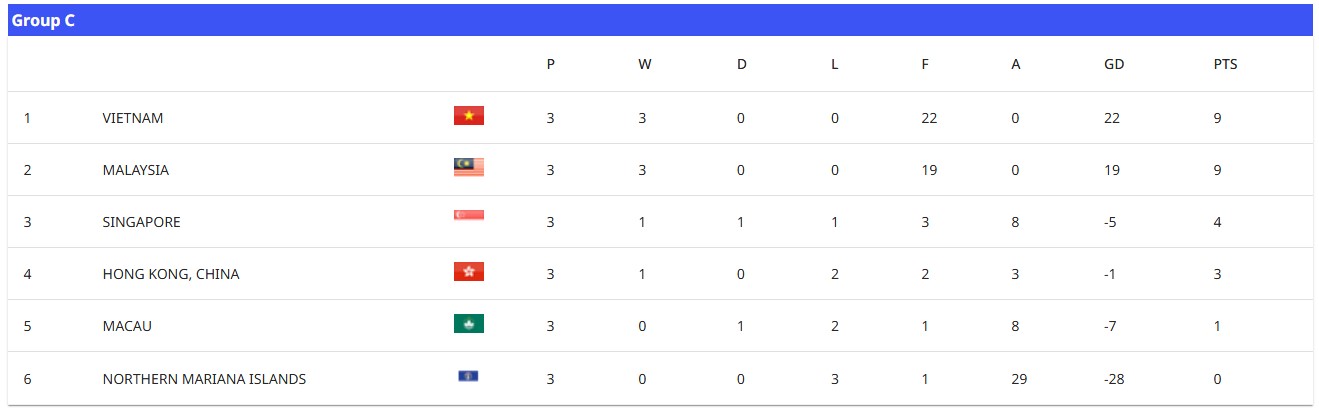Open the HONG KONG, CHINA entry
Screen dimensions: 1319x411
point(171,274)
